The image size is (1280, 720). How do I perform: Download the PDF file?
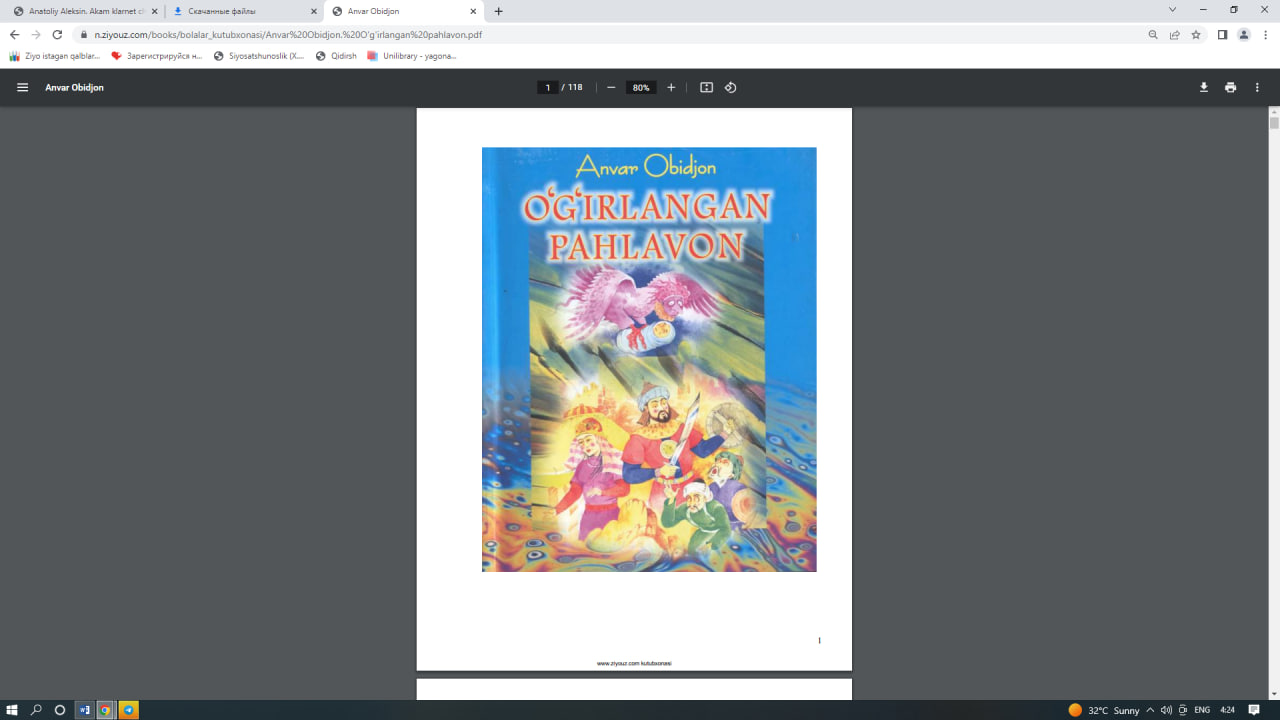(x=1204, y=87)
